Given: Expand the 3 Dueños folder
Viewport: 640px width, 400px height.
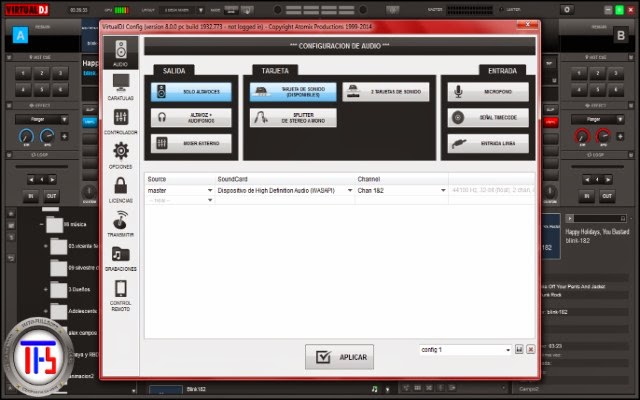Looking at the screenshot, I should 46,289.
